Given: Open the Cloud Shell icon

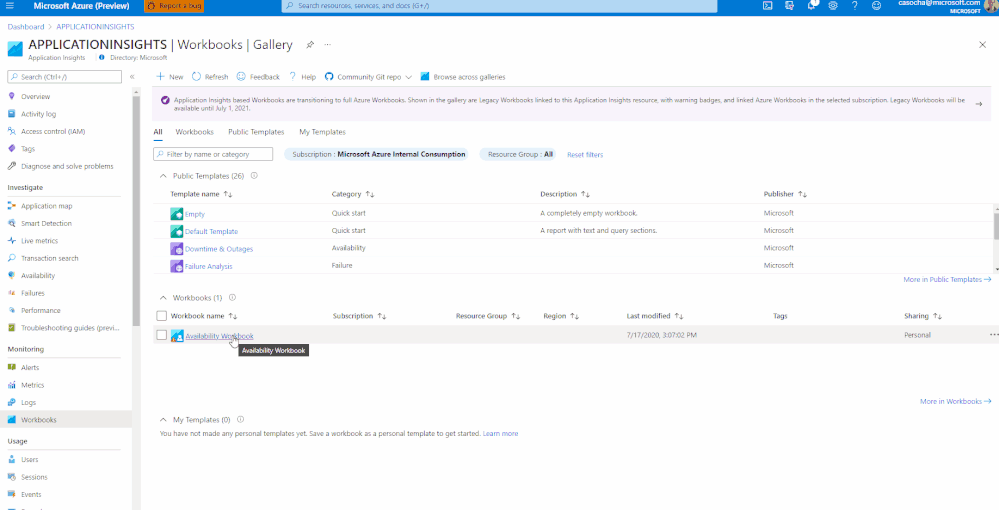Looking at the screenshot, I should [768, 6].
